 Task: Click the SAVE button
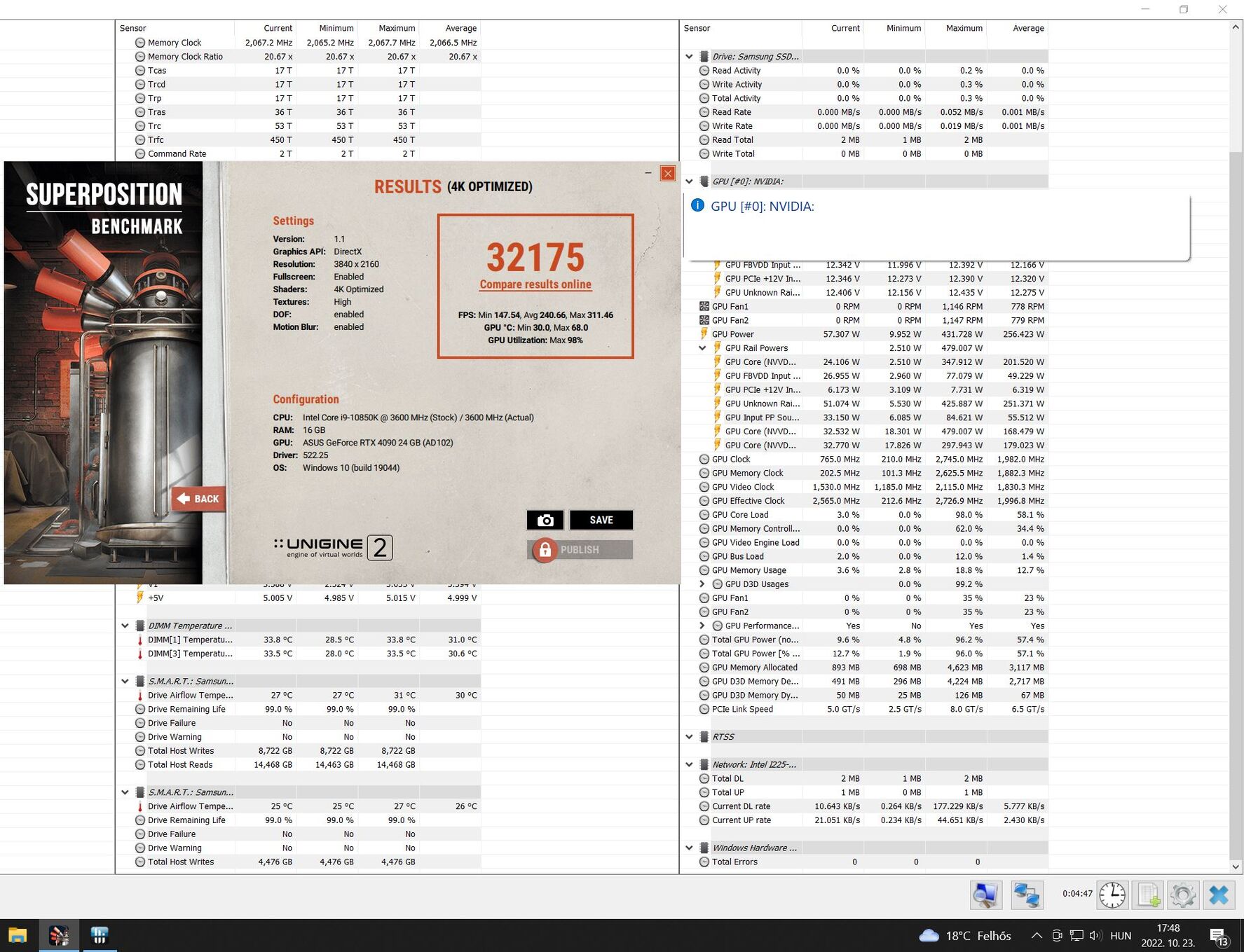point(601,520)
